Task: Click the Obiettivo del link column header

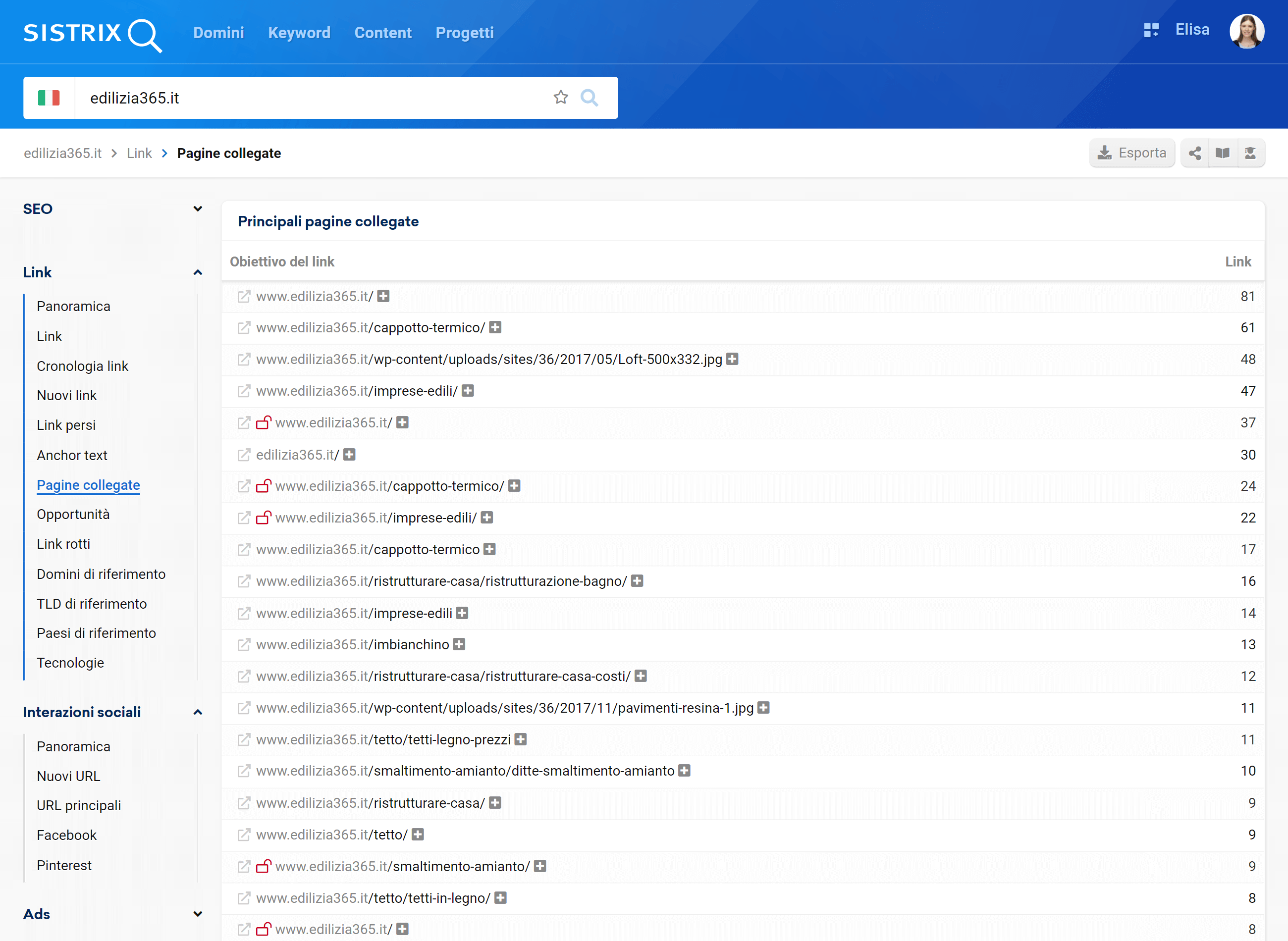Action: pos(282,261)
